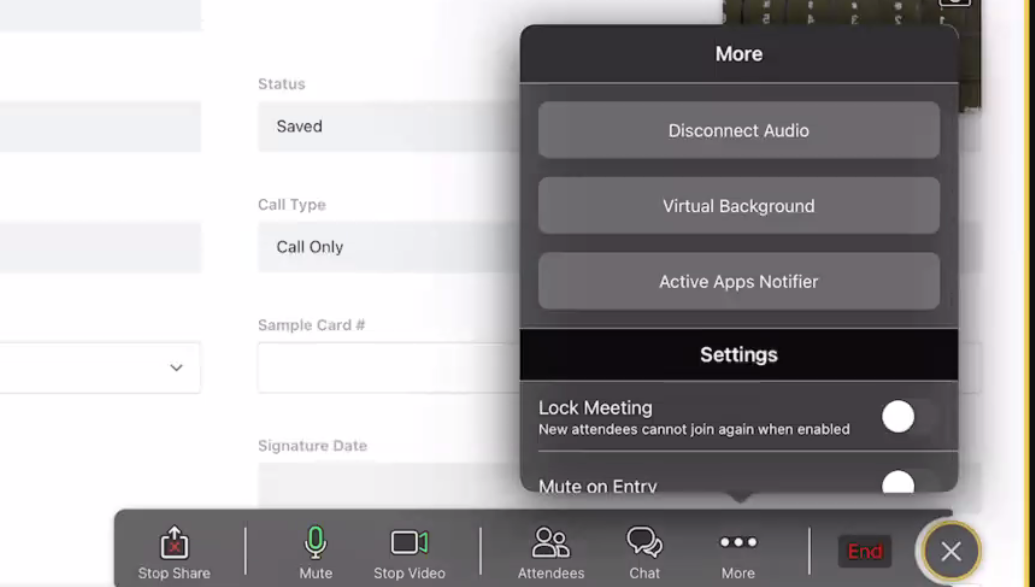Choose Virtual Background from the More menu
The width and height of the screenshot is (1035, 587).
click(x=738, y=206)
